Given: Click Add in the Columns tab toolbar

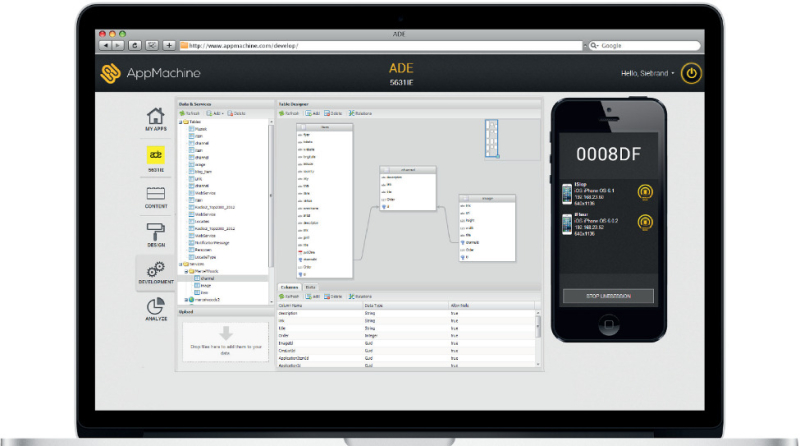Looking at the screenshot, I should [x=313, y=296].
